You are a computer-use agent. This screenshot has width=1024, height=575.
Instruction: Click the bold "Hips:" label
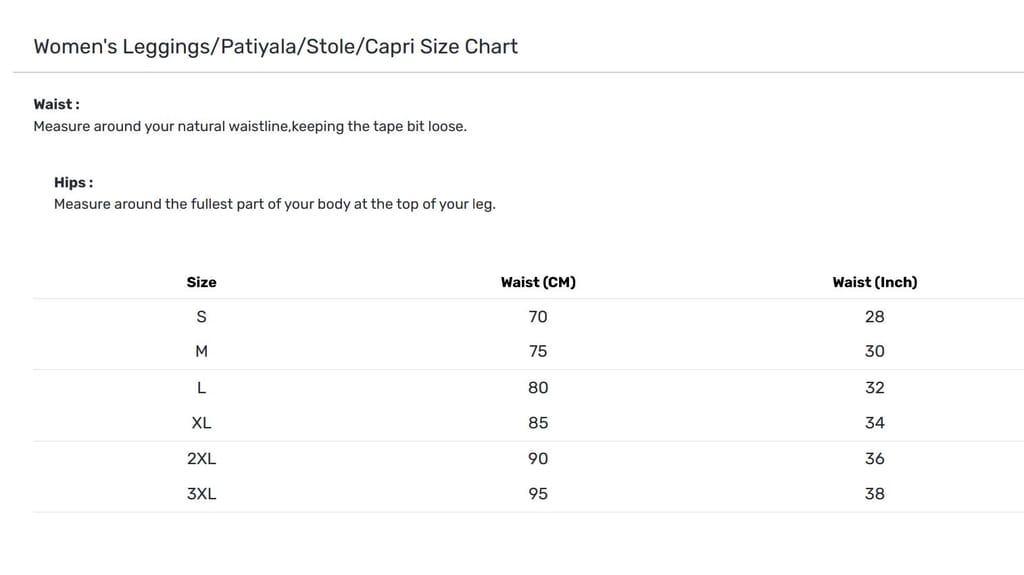[x=73, y=182]
